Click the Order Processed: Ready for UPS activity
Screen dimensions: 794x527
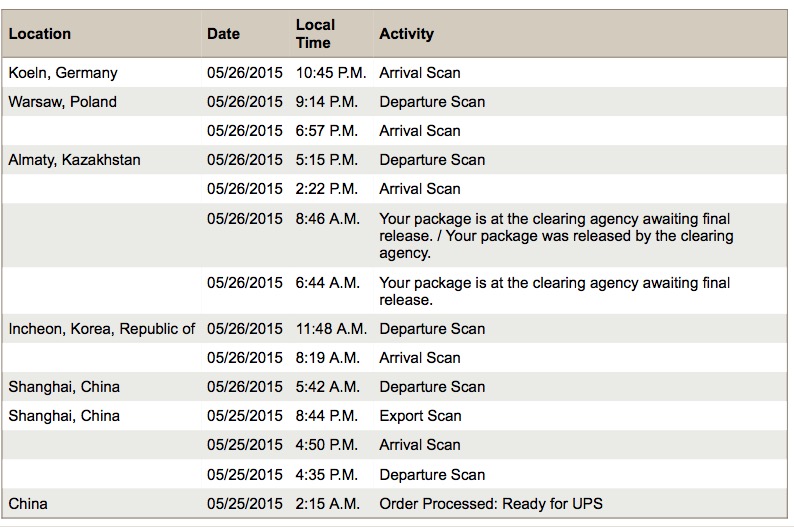coord(491,504)
